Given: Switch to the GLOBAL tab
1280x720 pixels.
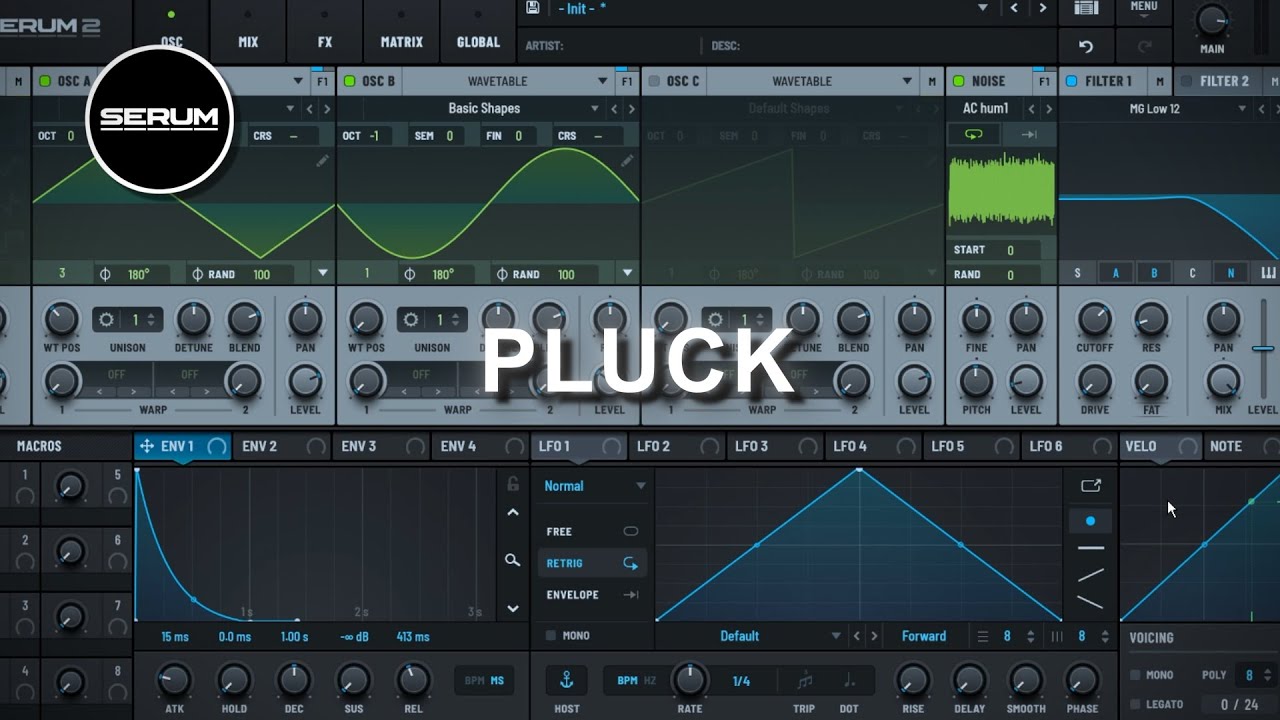Looking at the screenshot, I should tap(478, 31).
